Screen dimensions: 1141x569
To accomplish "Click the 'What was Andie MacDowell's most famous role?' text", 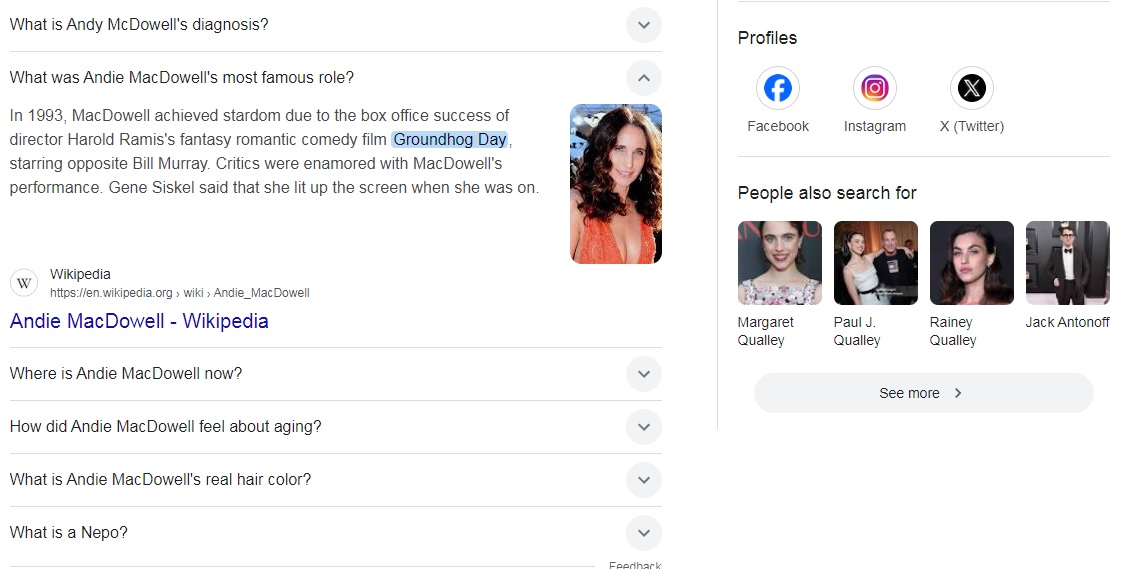I will coord(182,78).
